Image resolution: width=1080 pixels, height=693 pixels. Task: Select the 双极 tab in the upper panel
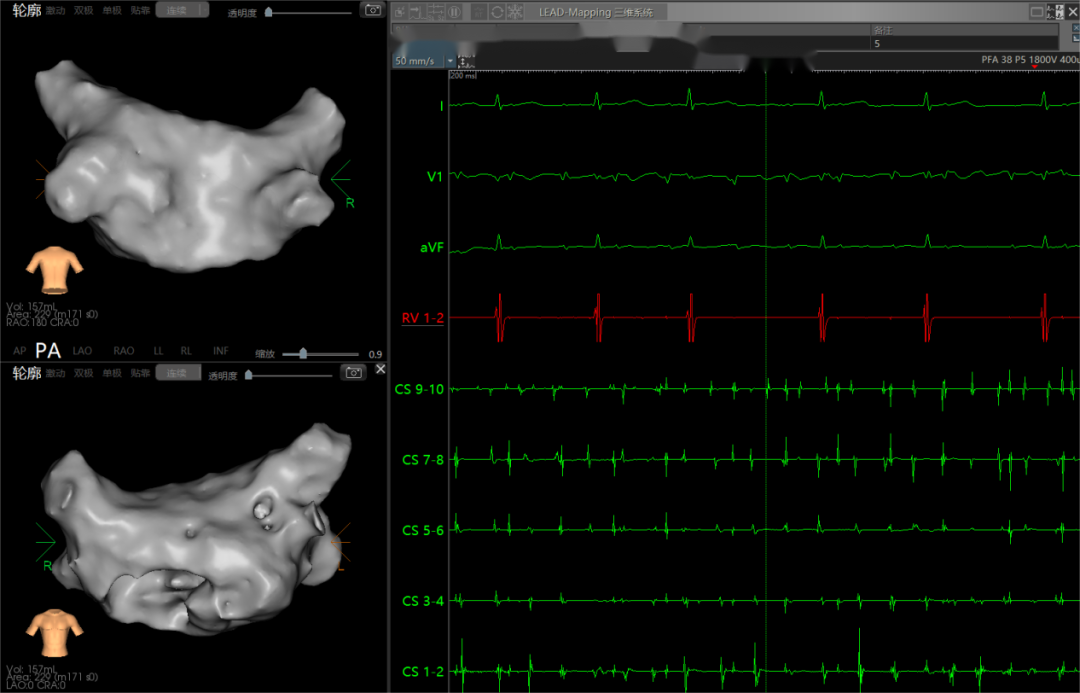[83, 10]
